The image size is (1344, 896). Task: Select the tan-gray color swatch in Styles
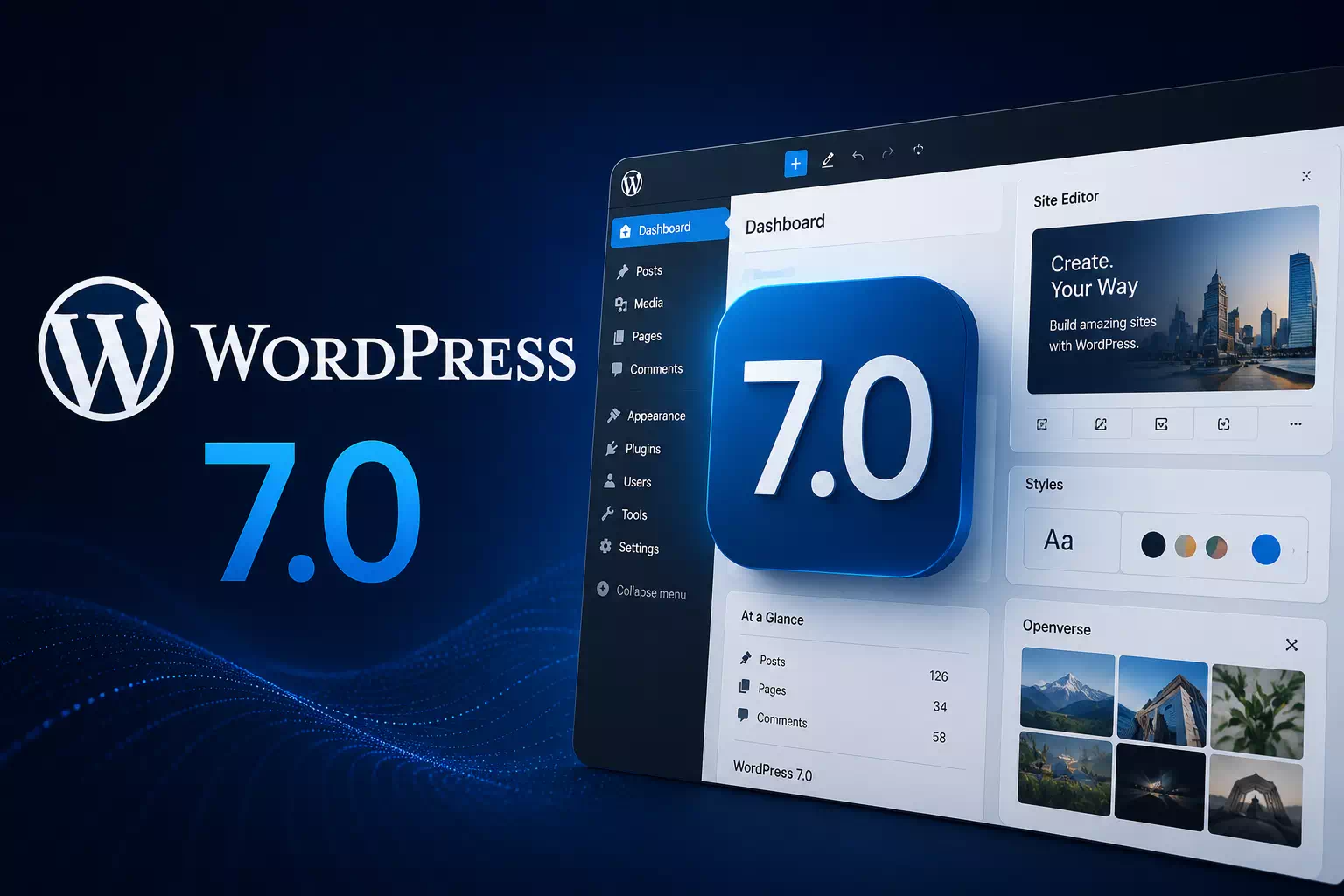coord(1185,547)
